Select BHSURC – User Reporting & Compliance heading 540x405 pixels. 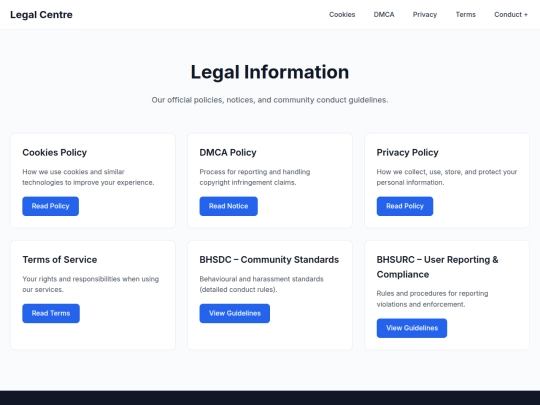pyautogui.click(x=437, y=267)
